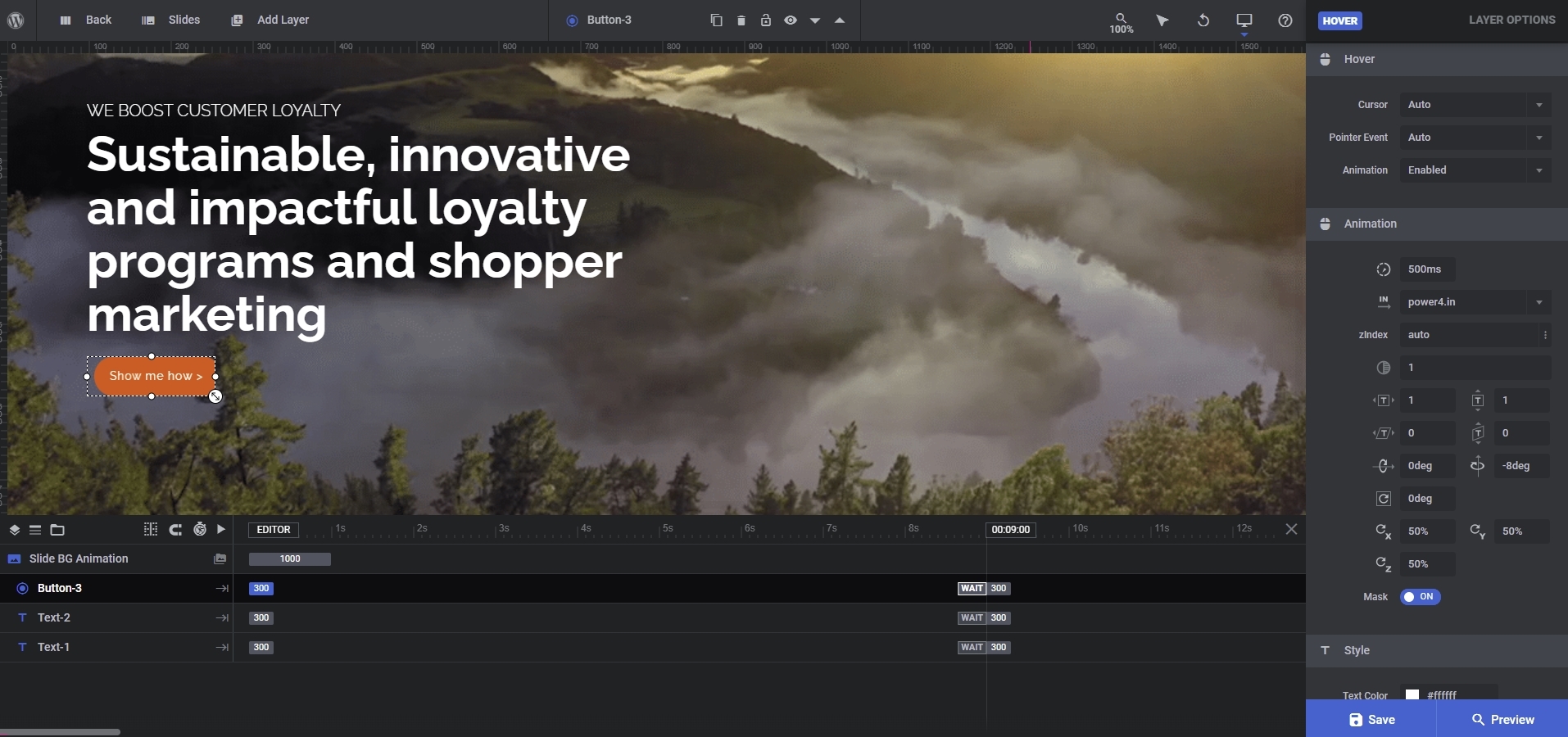Click Button-3 300 in-animation frame
Screen dimensions: 1568x737
(x=261, y=589)
